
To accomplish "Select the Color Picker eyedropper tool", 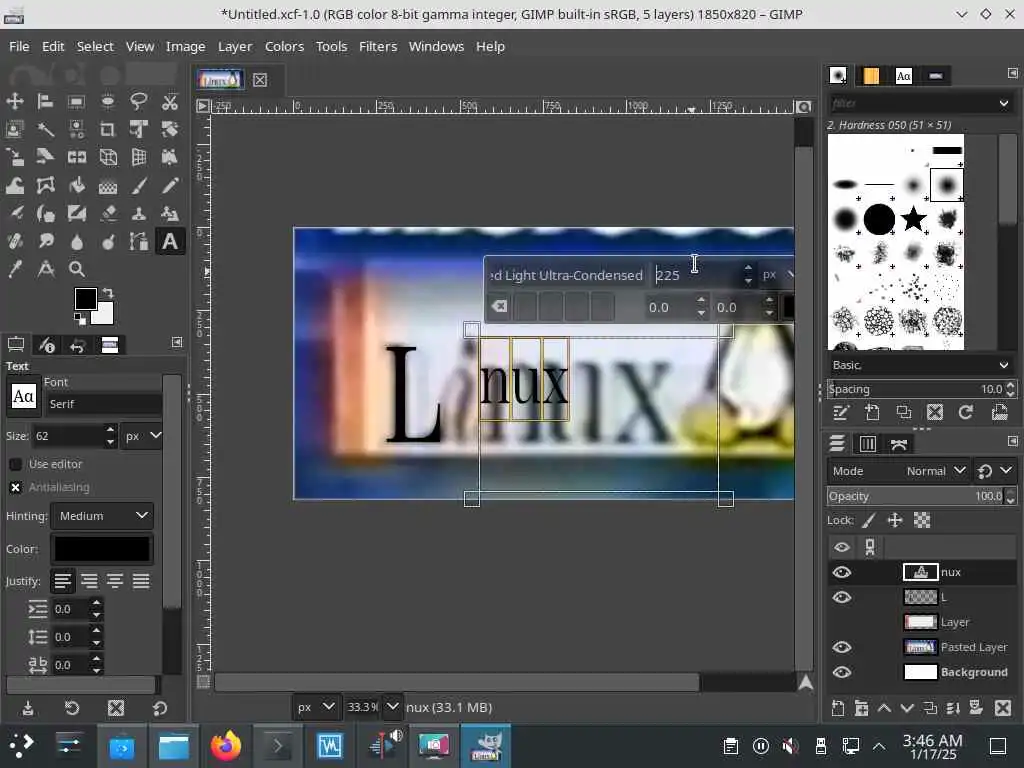I will (x=14, y=269).
